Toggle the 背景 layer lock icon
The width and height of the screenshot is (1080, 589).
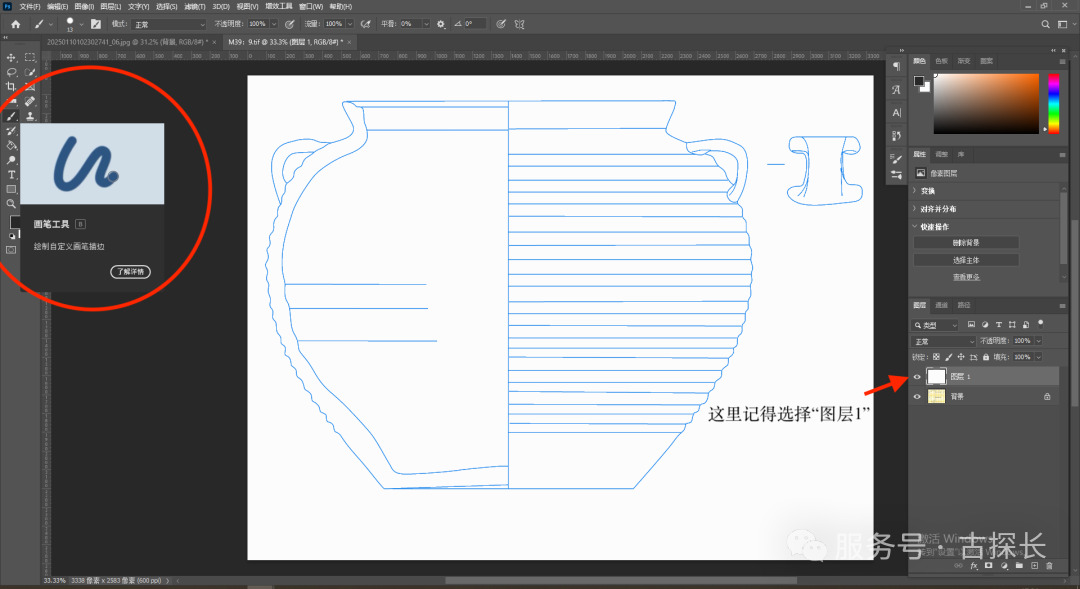click(1047, 397)
